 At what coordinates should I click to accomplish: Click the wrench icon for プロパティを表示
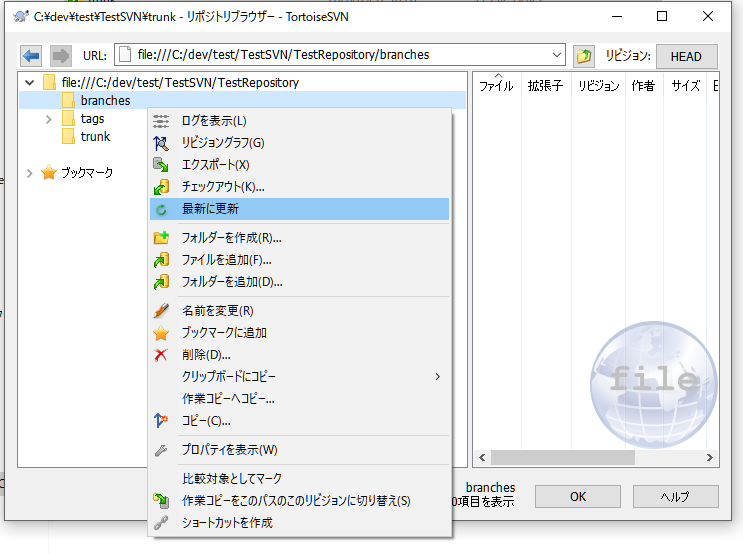[x=161, y=450]
